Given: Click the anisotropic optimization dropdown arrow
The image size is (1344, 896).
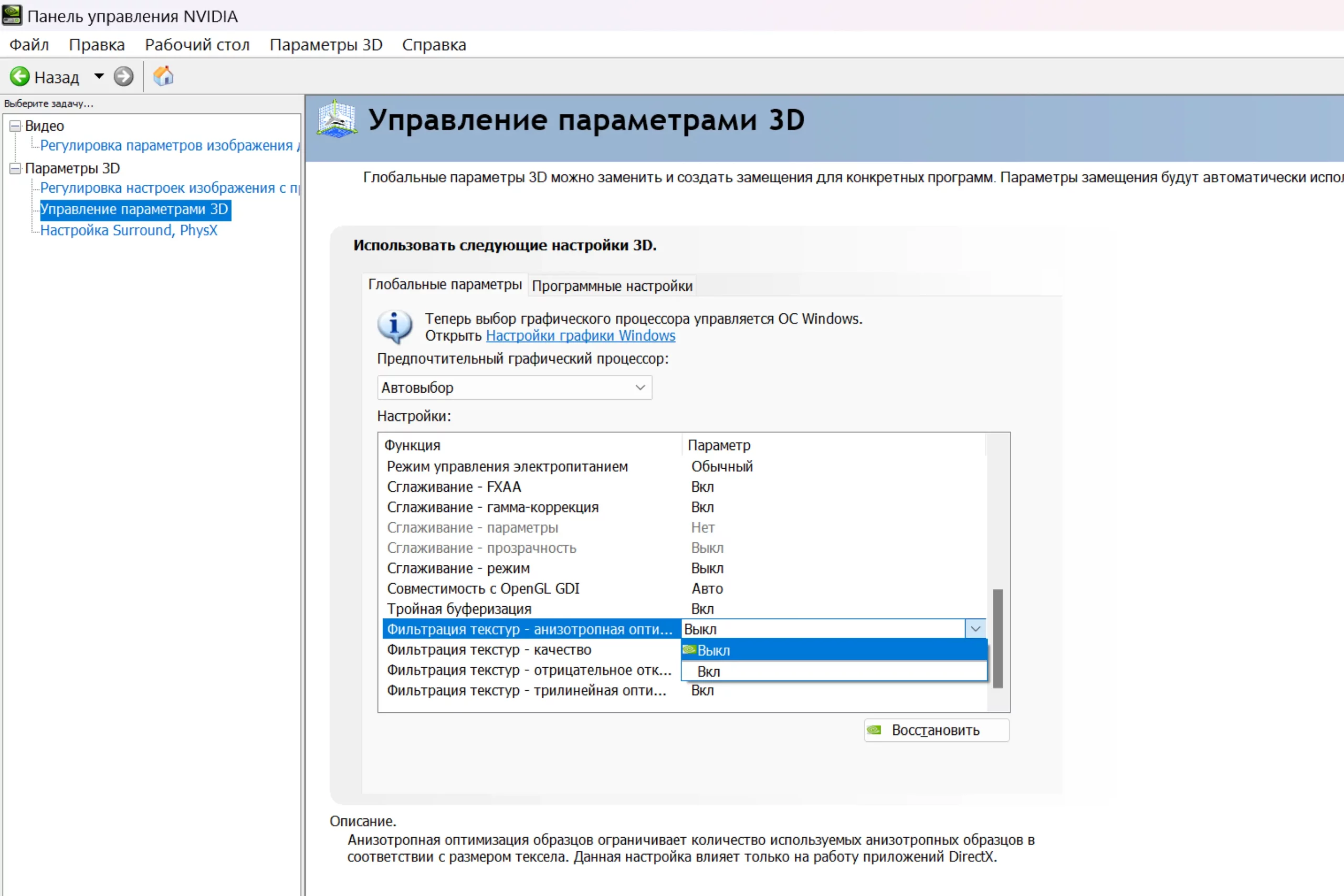Looking at the screenshot, I should pos(975,629).
